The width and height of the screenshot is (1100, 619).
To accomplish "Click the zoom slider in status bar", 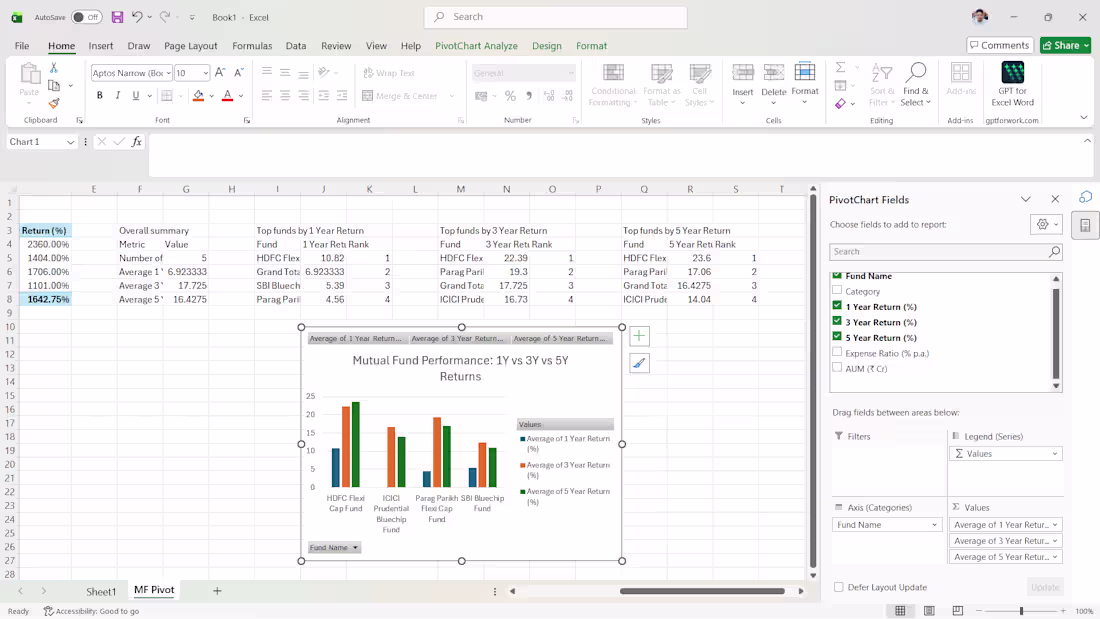I will click(x=1021, y=611).
